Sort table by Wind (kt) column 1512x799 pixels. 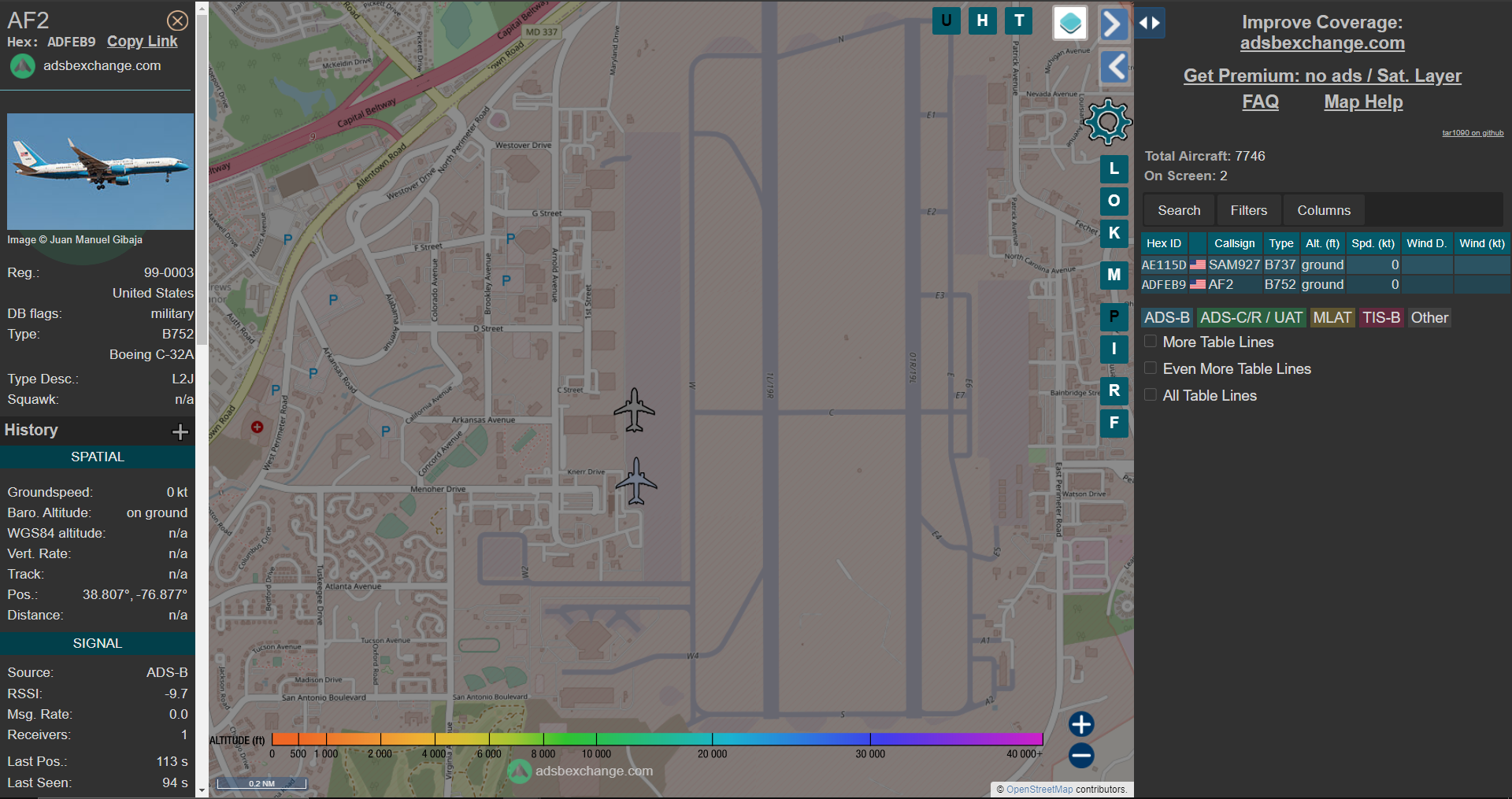1482,244
